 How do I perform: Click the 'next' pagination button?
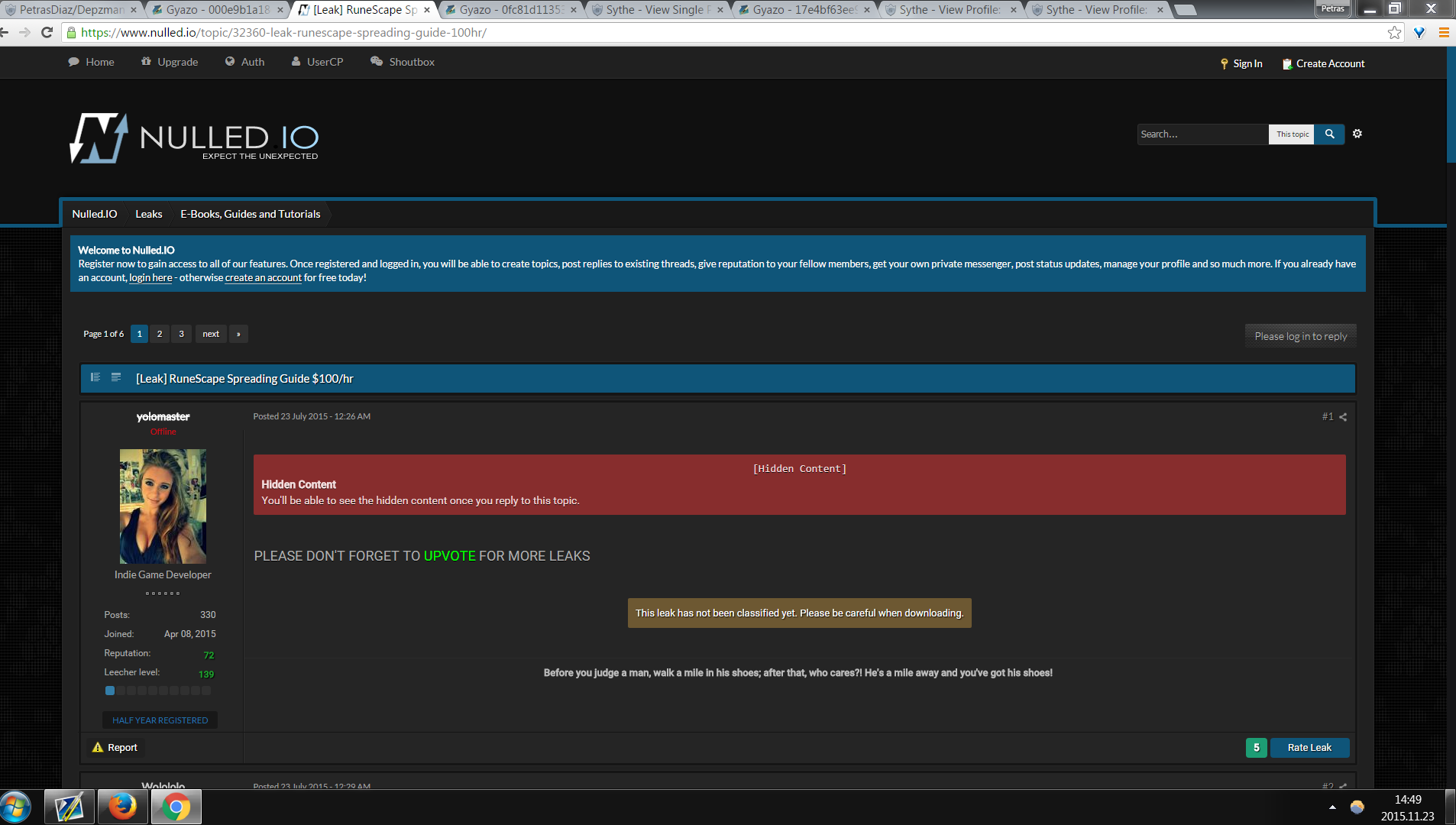[x=211, y=334]
